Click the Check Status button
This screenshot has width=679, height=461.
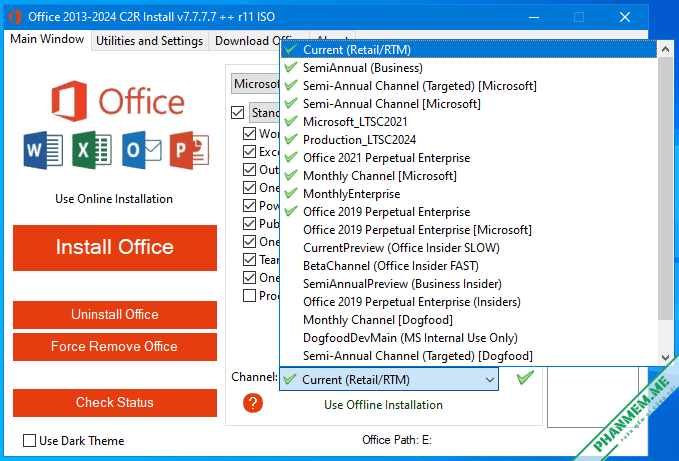point(115,402)
